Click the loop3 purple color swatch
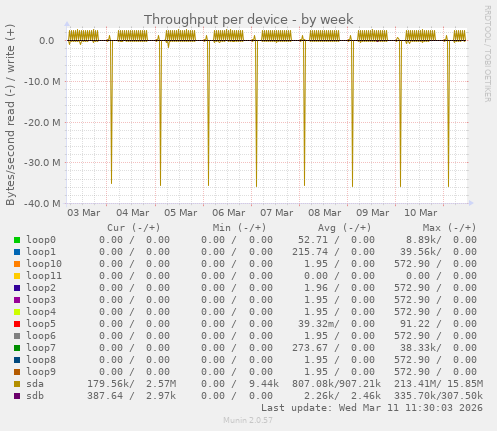The width and height of the screenshot is (497, 431). 17,300
